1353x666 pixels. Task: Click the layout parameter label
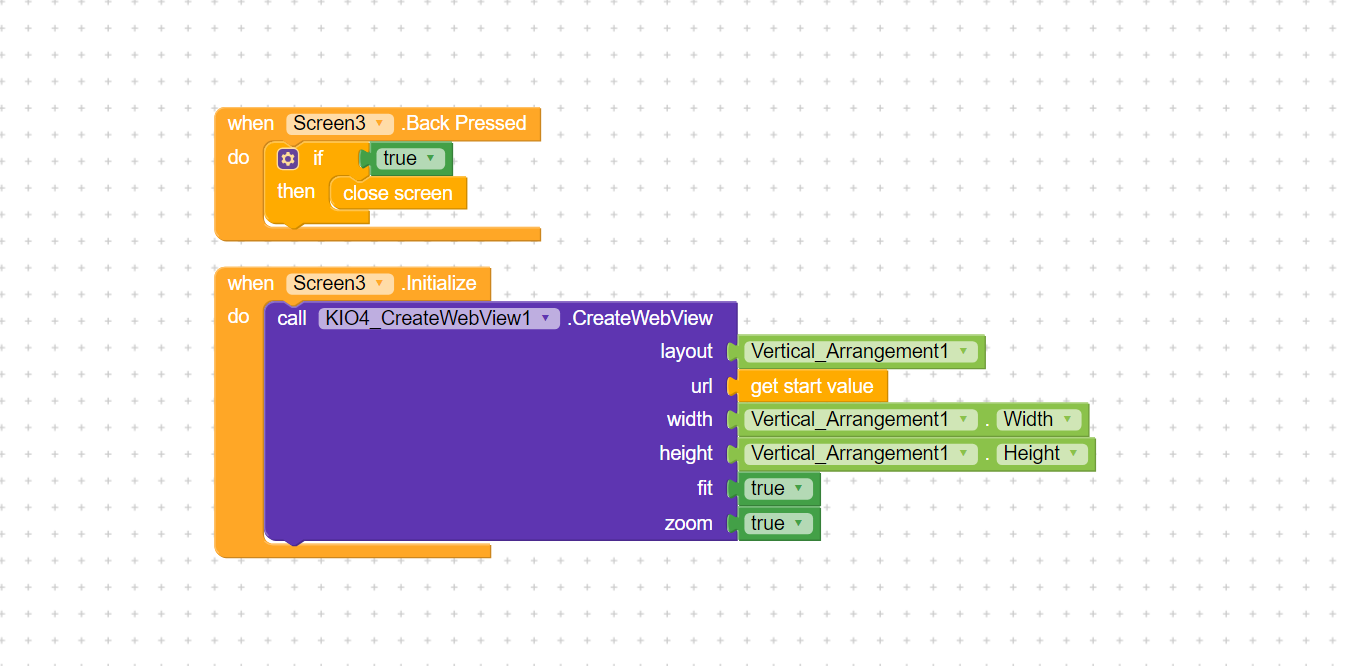click(x=686, y=352)
